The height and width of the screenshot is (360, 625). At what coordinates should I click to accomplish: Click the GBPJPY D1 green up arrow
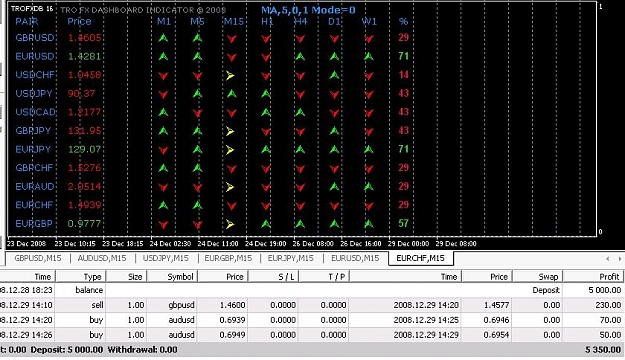(x=334, y=131)
